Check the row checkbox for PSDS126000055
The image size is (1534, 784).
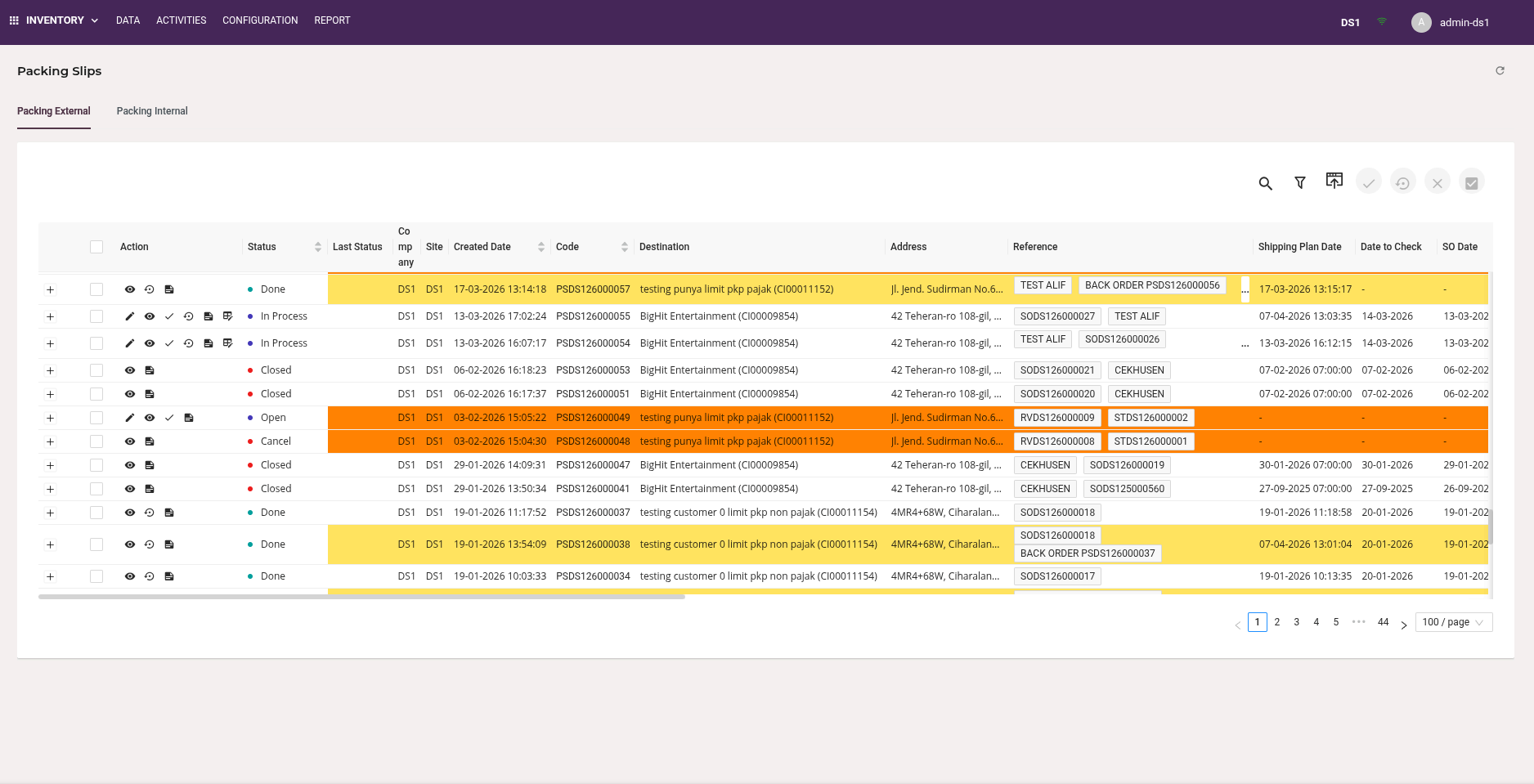[96, 316]
